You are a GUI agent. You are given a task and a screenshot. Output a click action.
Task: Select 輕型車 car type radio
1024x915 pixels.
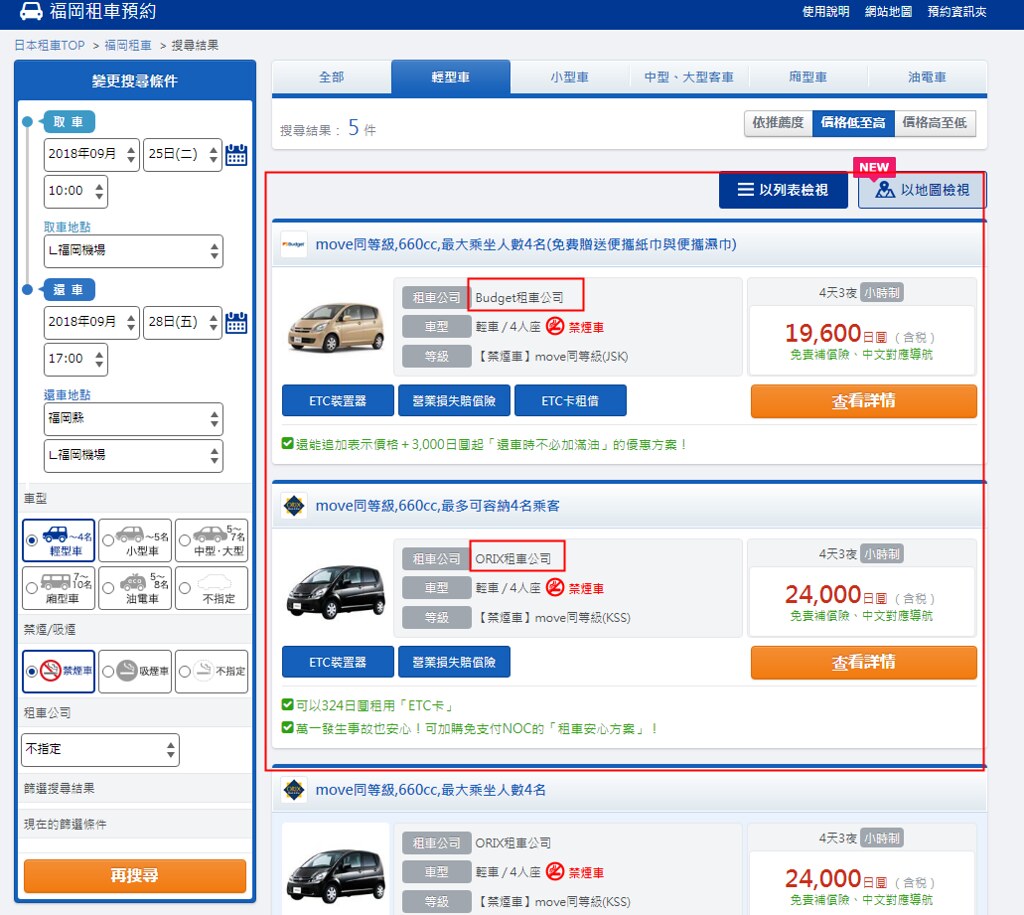tap(31, 540)
